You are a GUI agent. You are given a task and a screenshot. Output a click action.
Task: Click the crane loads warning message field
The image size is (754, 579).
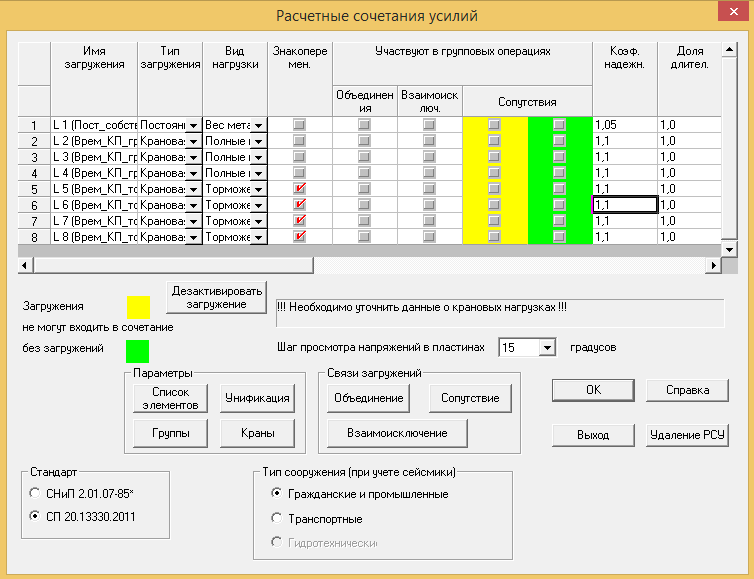(500, 313)
